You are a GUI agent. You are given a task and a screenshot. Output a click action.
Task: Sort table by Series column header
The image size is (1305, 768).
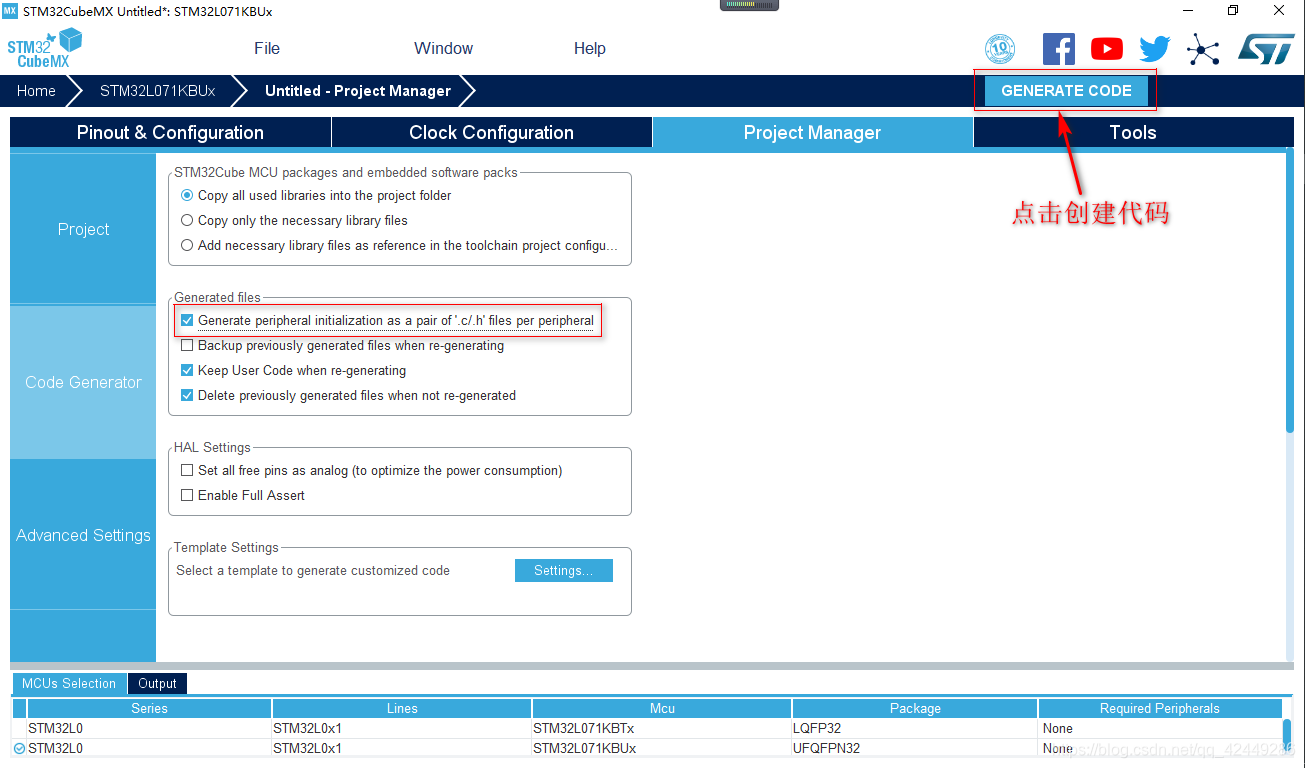(x=149, y=708)
